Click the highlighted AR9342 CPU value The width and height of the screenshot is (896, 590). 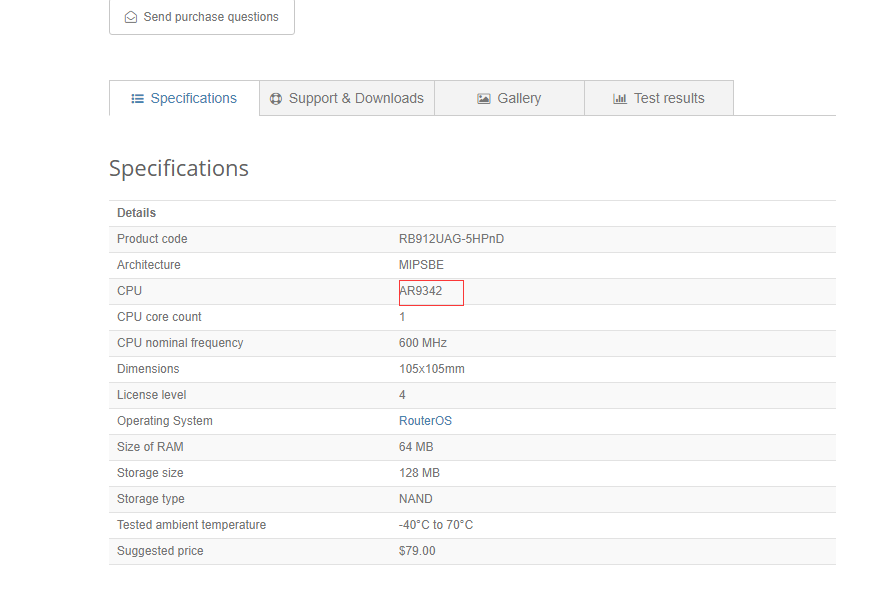[422, 291]
